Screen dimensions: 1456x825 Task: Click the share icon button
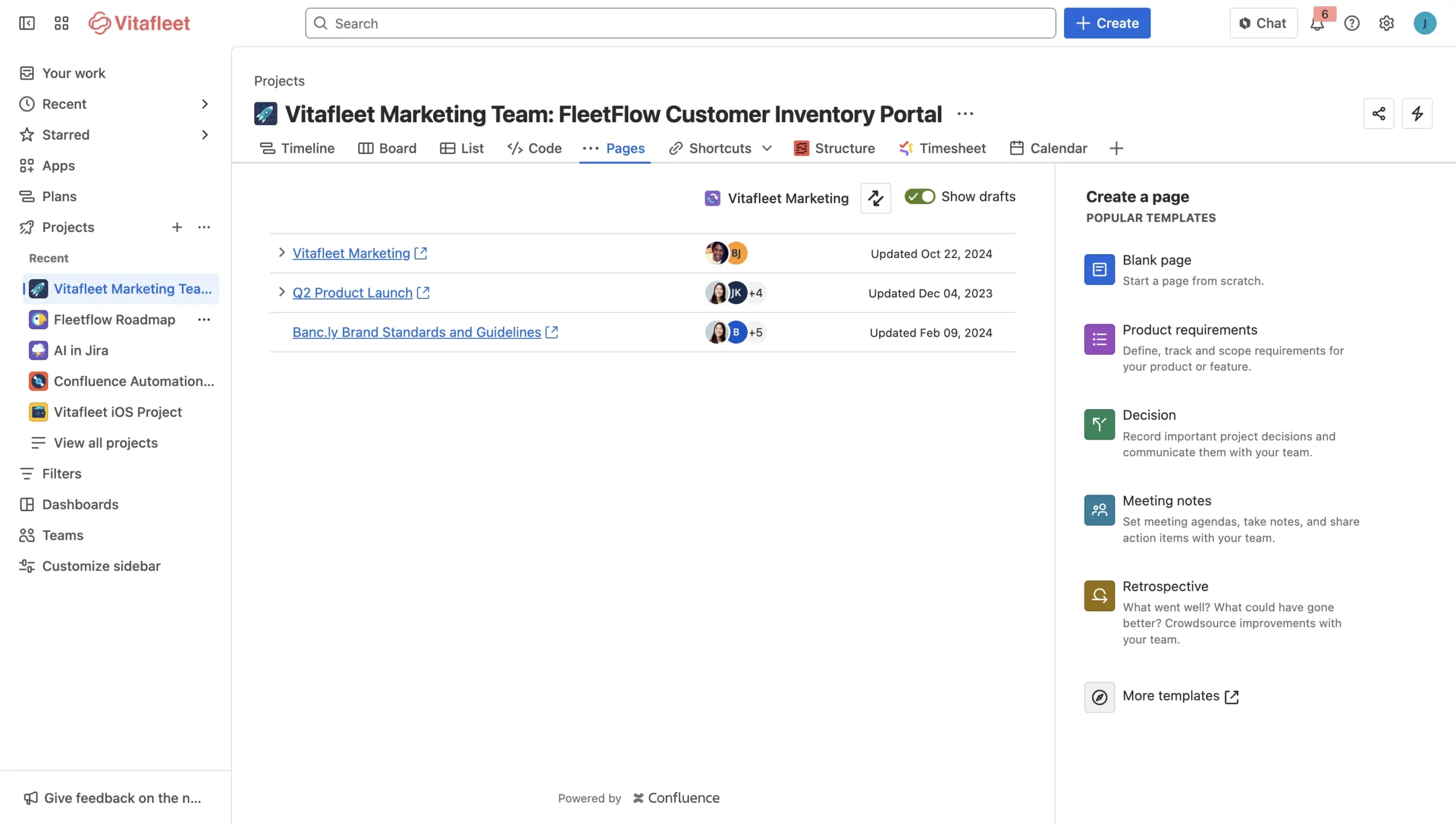1379,114
